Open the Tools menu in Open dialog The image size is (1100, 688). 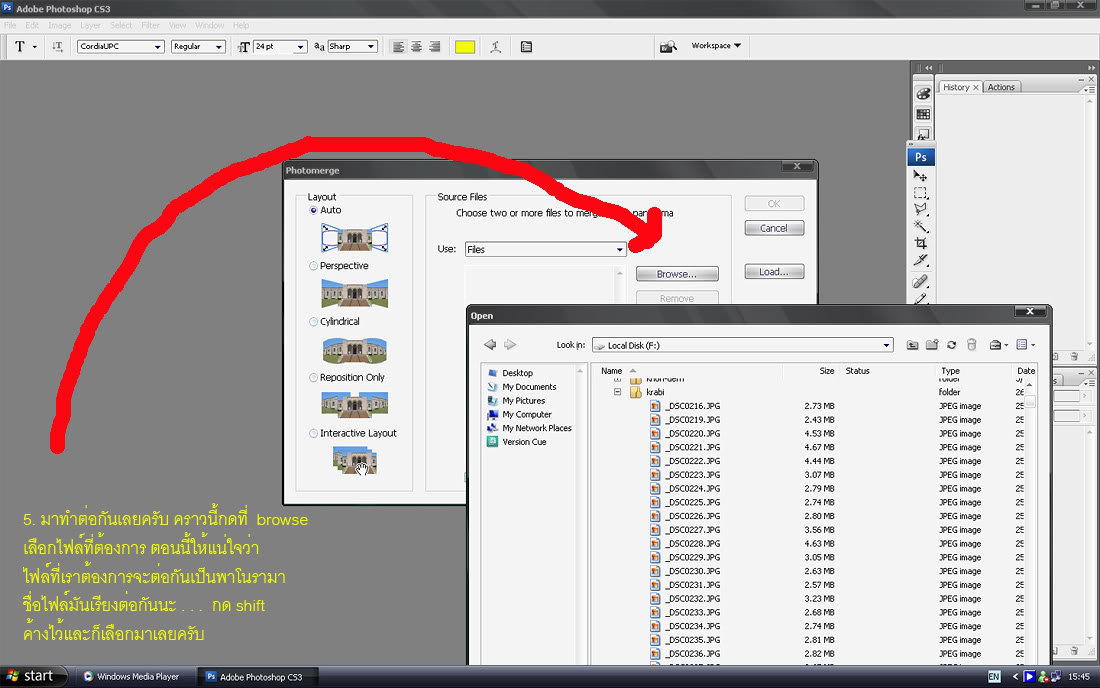point(998,344)
